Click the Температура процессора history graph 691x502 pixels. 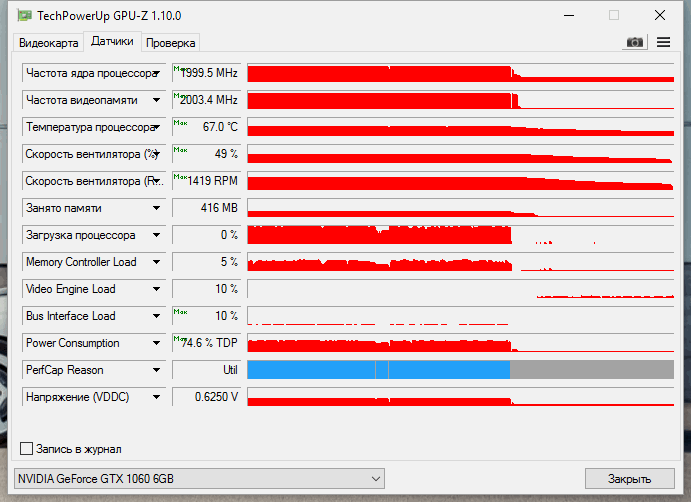(x=461, y=127)
